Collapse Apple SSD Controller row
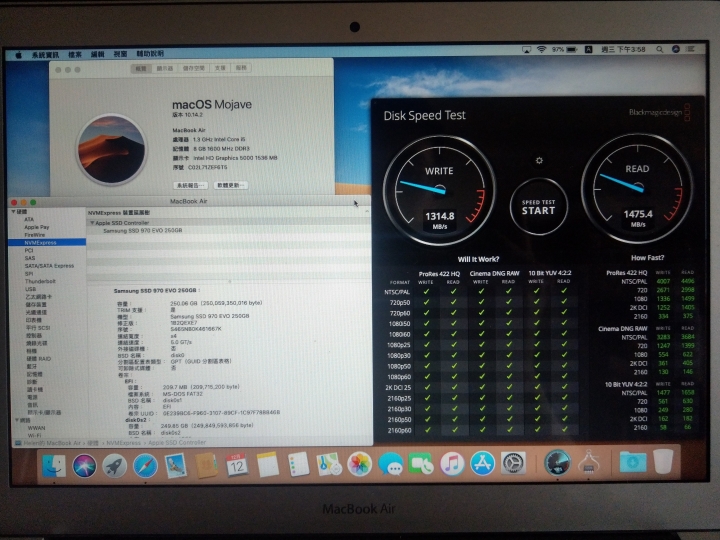 92,223
